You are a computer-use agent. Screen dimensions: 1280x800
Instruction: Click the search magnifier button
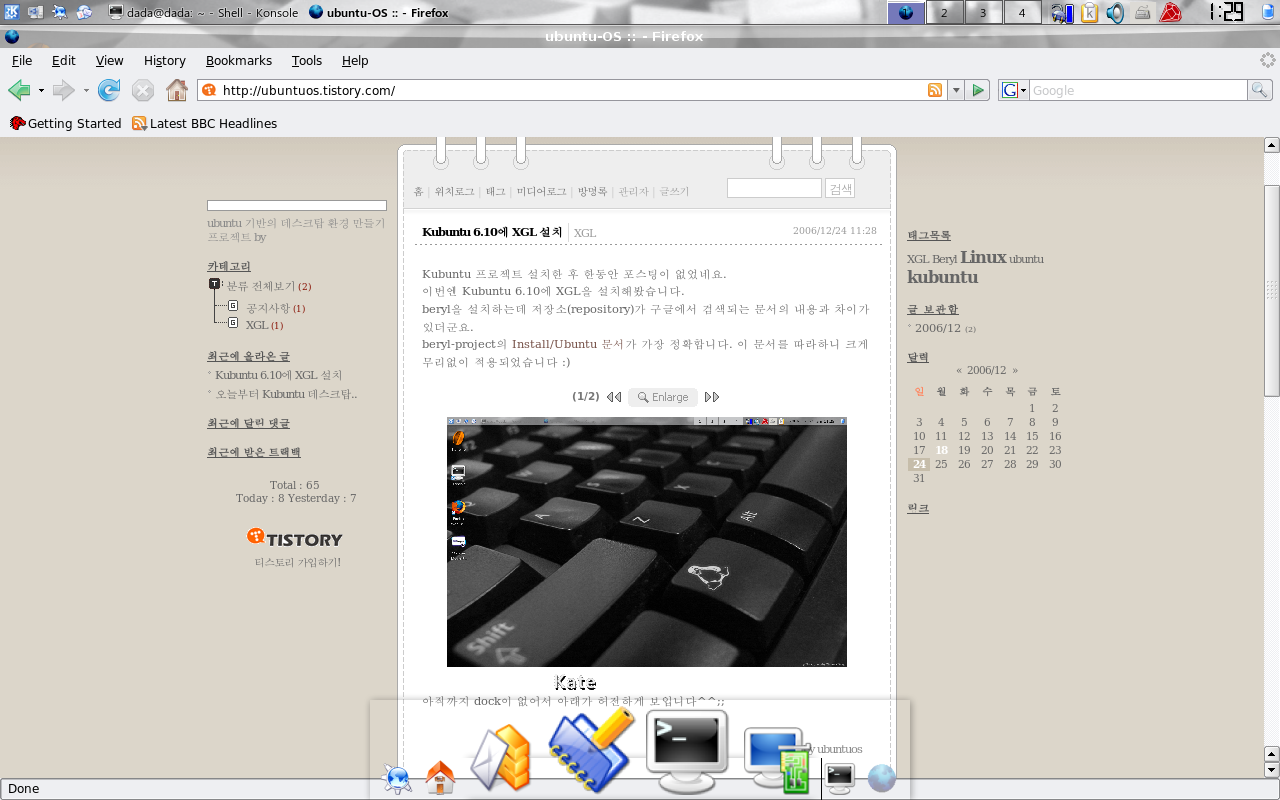coord(1260,90)
